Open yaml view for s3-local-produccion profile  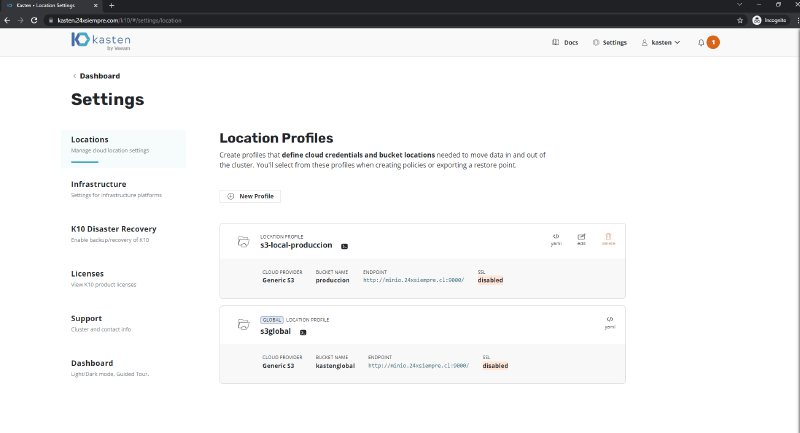point(556,239)
